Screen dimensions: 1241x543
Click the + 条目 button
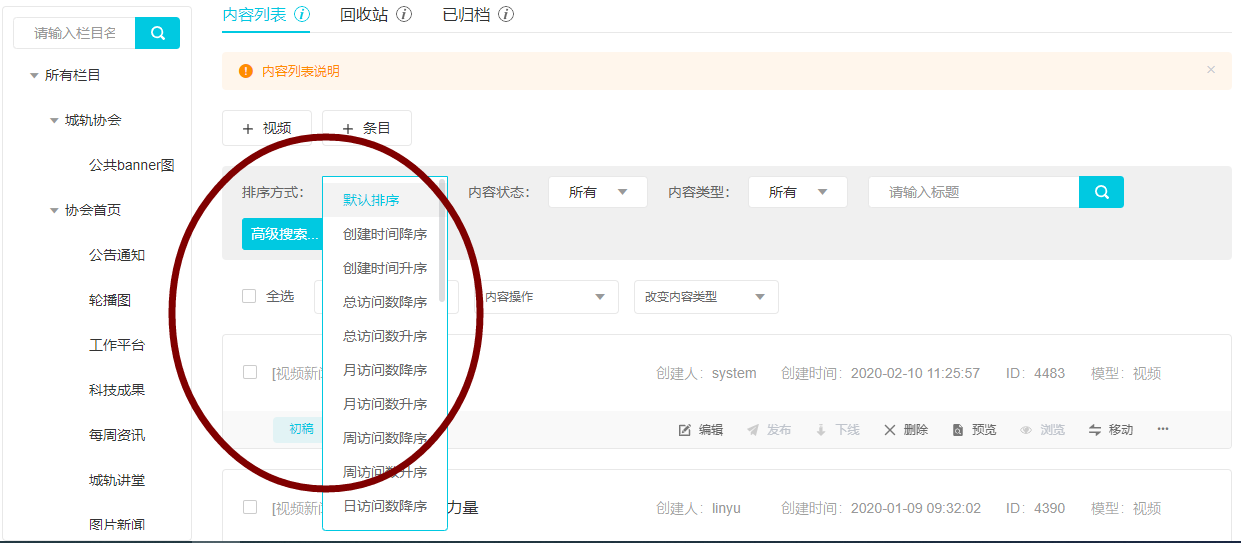pyautogui.click(x=367, y=128)
